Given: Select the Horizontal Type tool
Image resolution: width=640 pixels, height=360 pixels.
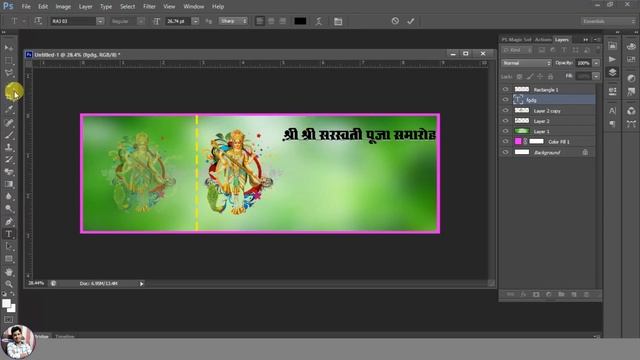Looking at the screenshot, I should [x=9, y=234].
